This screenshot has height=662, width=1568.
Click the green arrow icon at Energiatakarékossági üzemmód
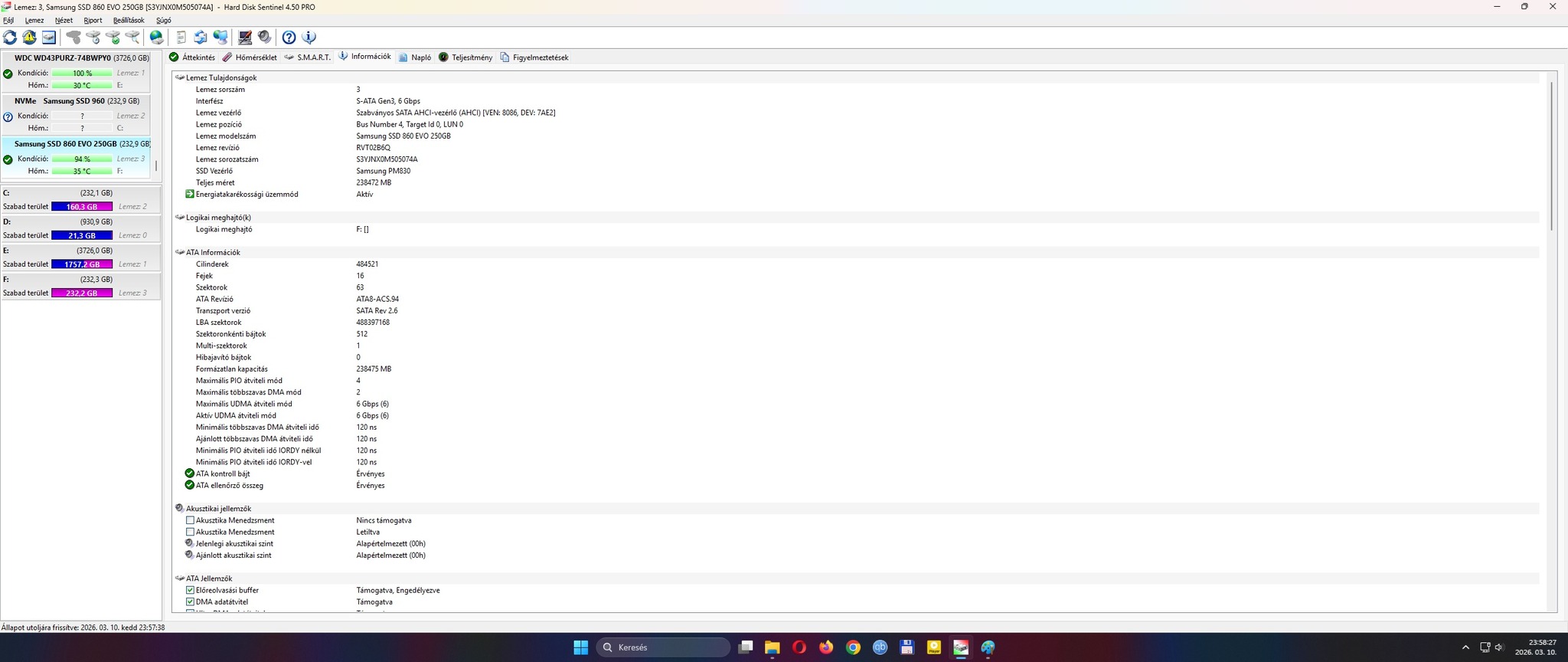point(190,194)
